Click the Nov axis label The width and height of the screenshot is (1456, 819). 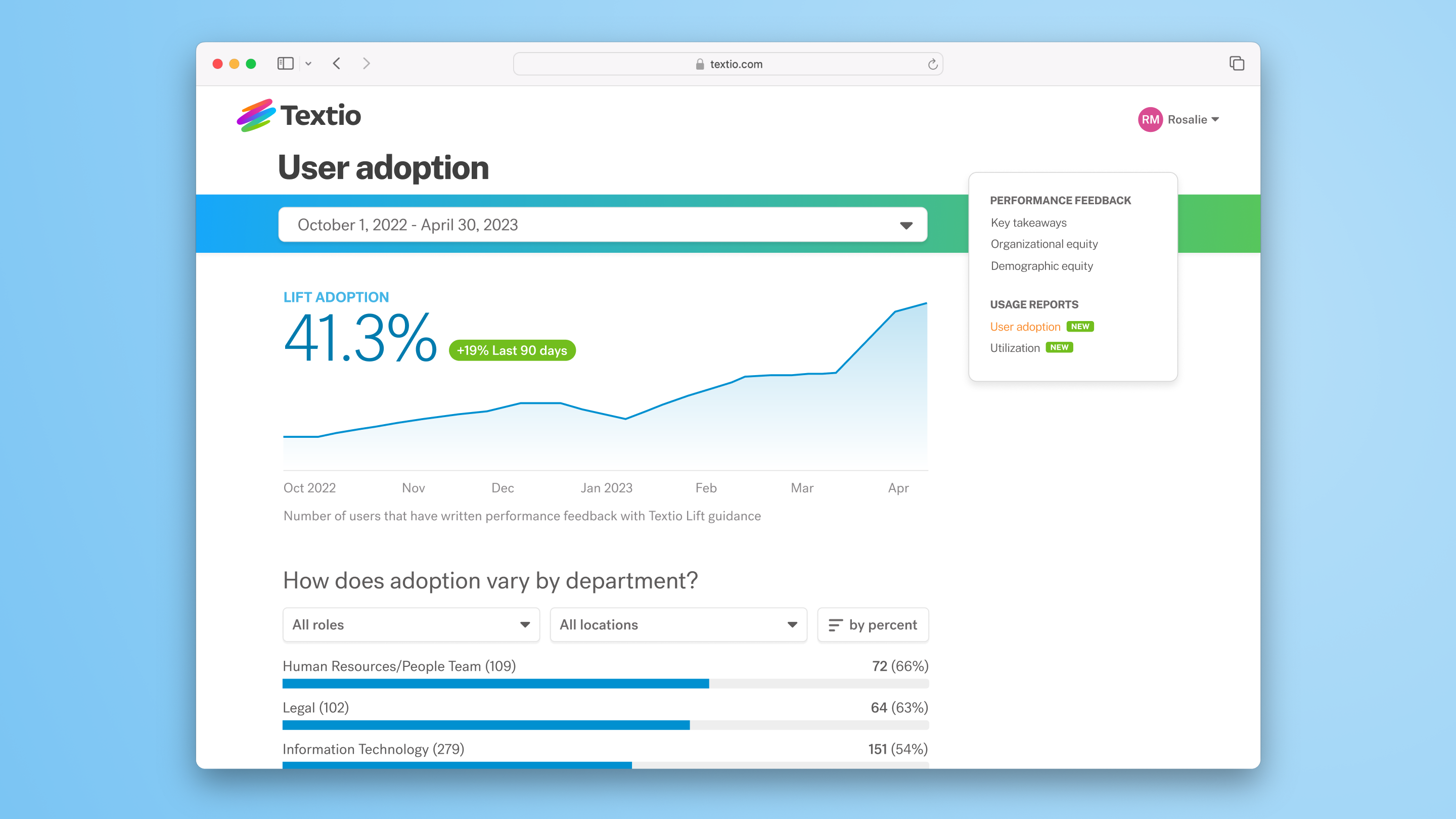pos(413,487)
